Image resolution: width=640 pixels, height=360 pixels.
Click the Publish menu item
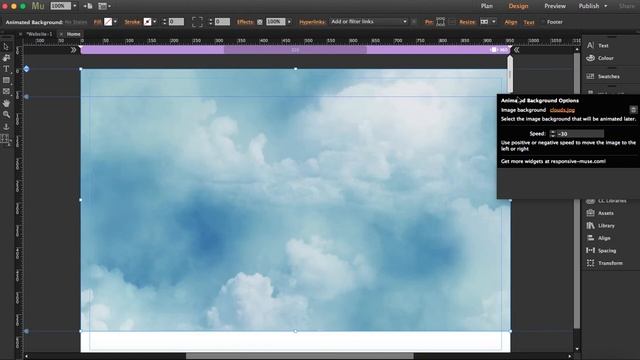(x=589, y=6)
